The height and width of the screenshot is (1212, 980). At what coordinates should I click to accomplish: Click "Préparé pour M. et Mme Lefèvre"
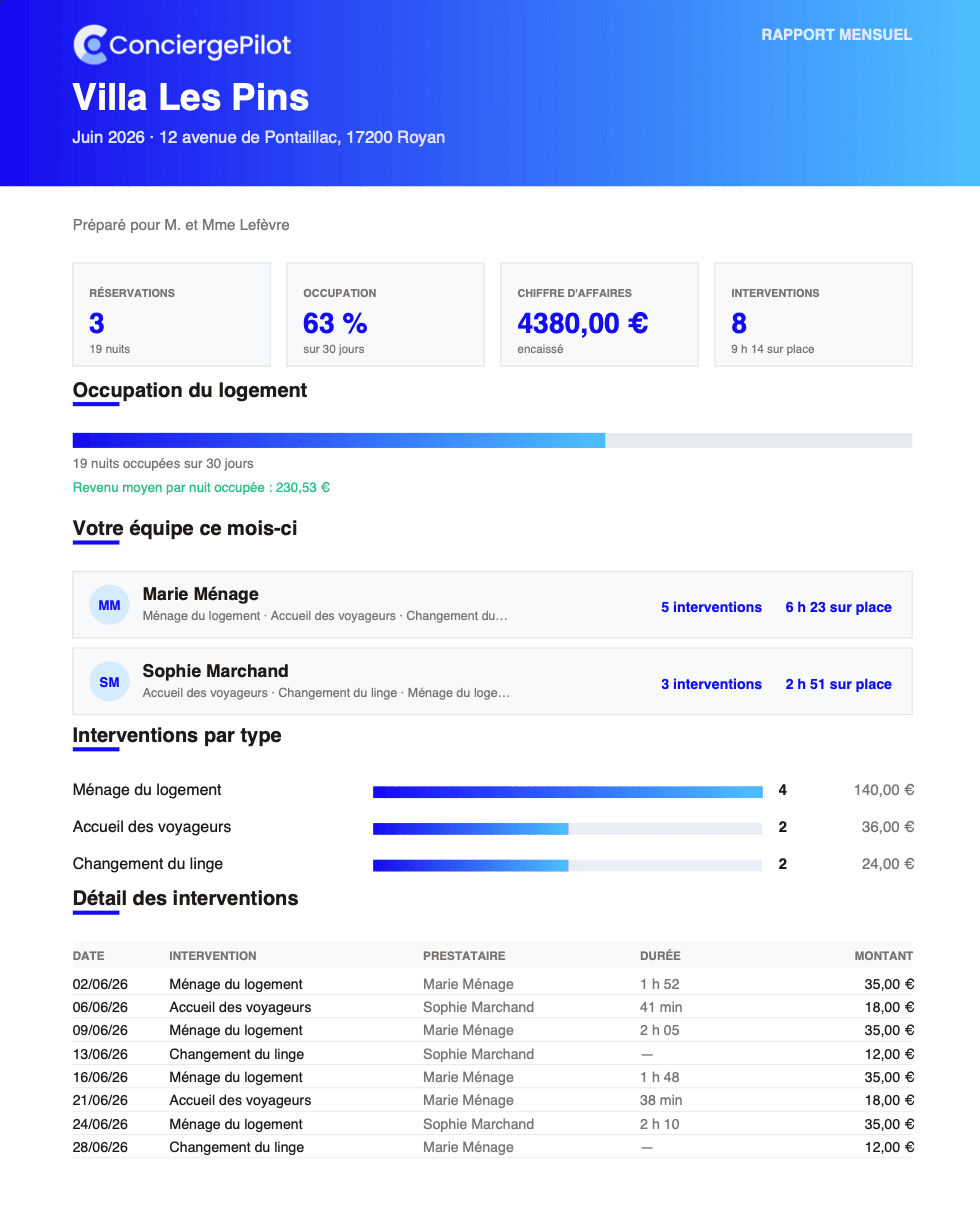pyautogui.click(x=181, y=225)
